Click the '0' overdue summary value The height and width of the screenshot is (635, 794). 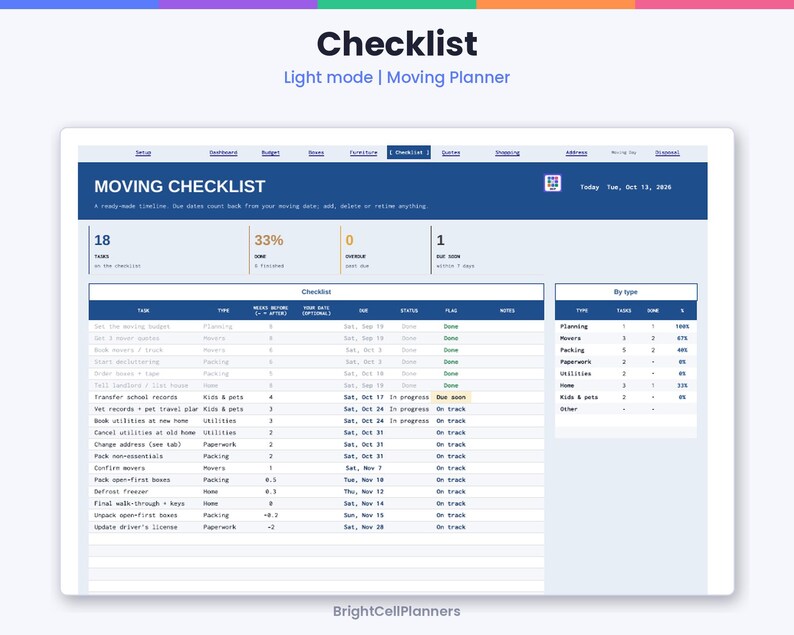(349, 240)
